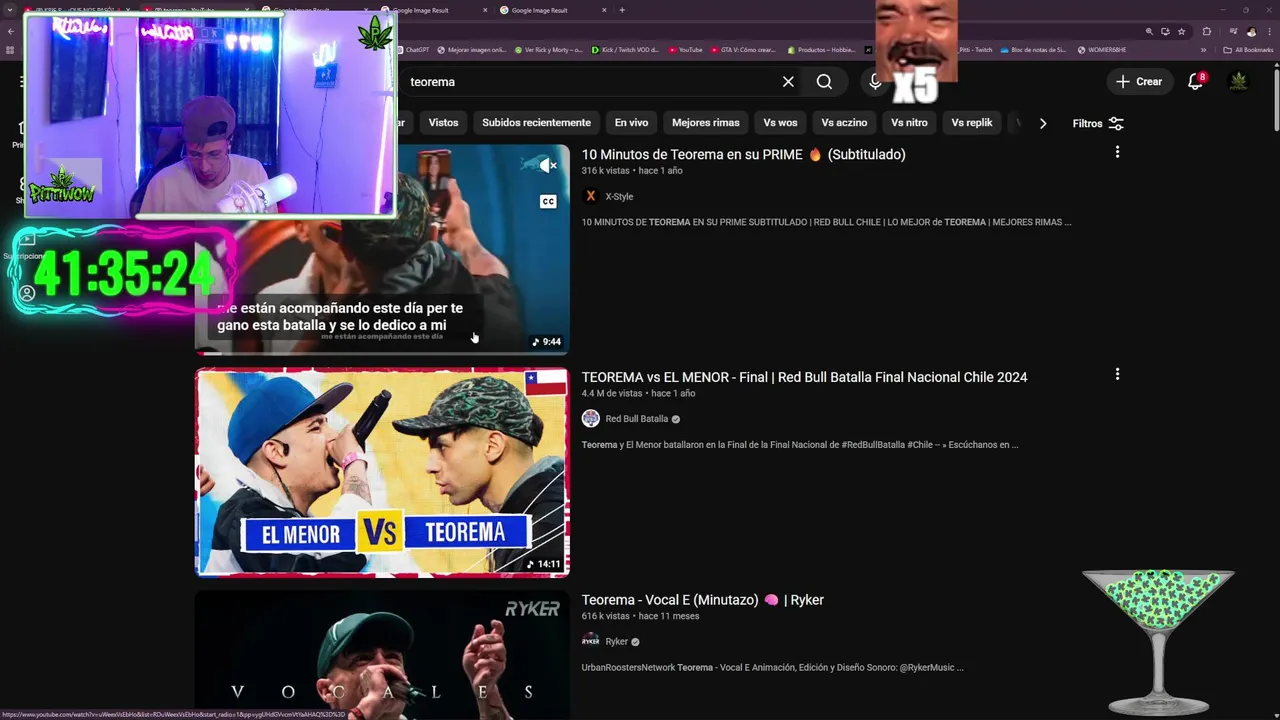Open video title 10 Minutos de Teorema
The image size is (1280, 720).
[x=743, y=154]
